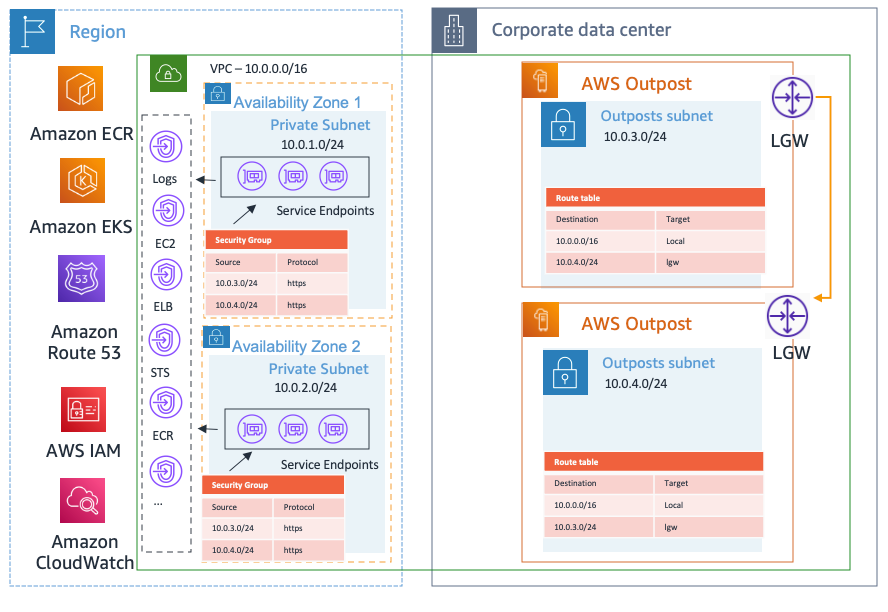
Task: Select the Amazon ECR service icon
Action: tap(83, 88)
